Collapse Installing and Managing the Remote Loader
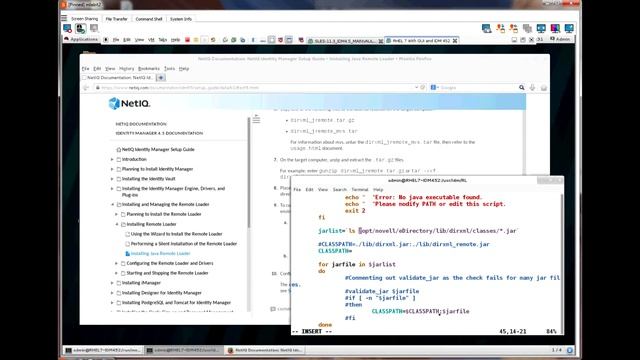The width and height of the screenshot is (640, 360). click(112, 204)
